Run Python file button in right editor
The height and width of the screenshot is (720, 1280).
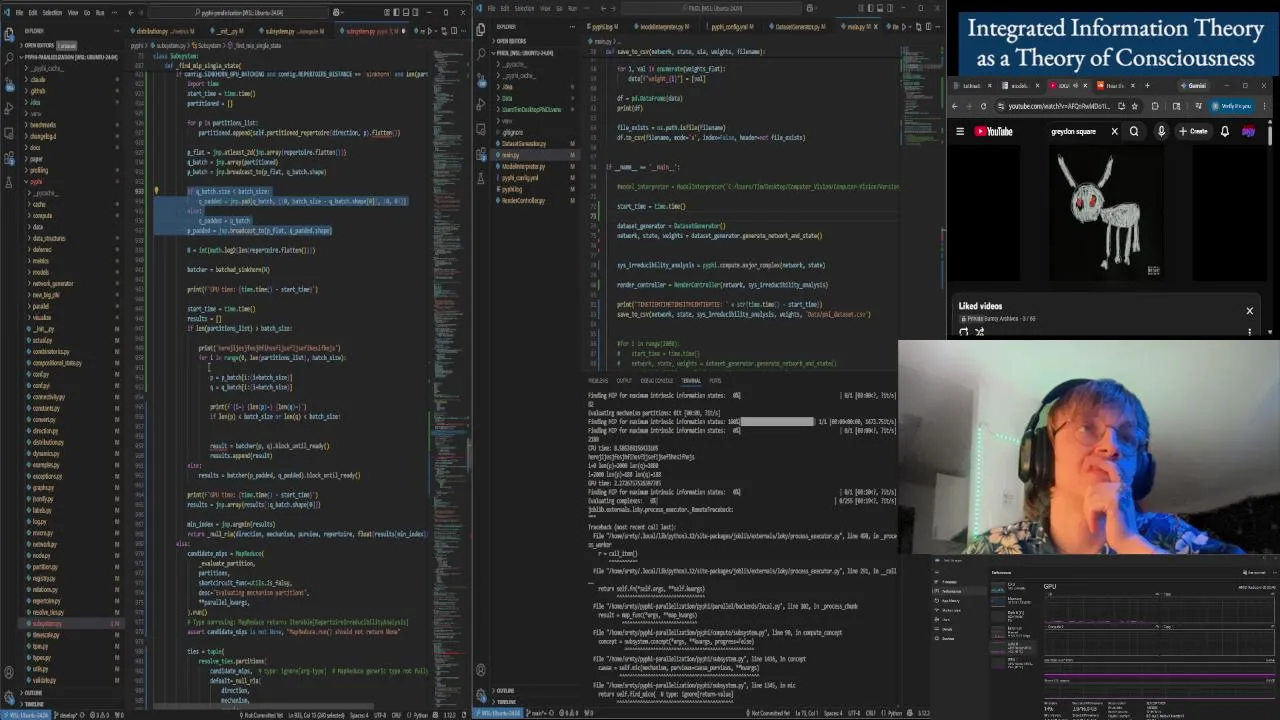[x=905, y=27]
